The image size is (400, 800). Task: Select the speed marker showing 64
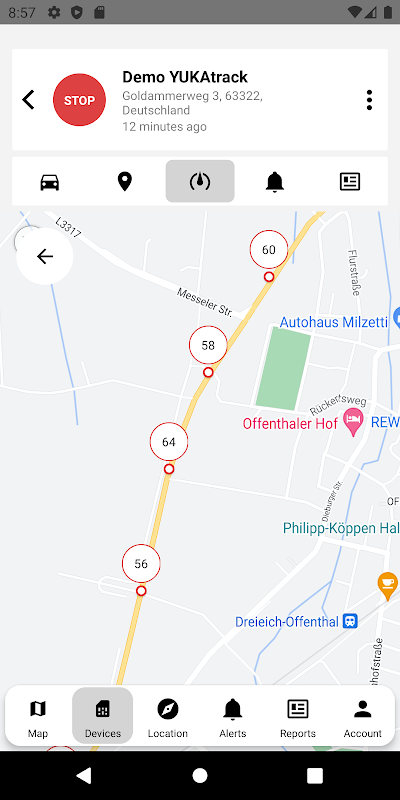tap(169, 442)
